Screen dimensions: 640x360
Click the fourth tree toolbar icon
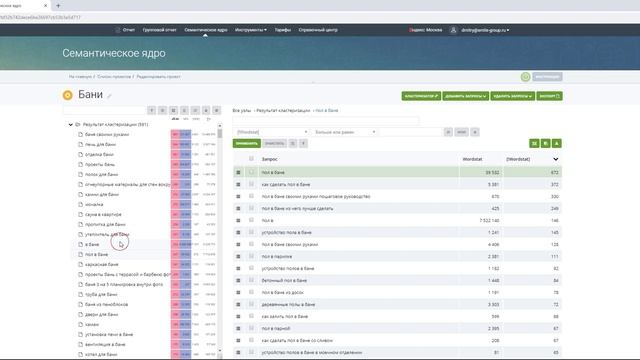click(184, 110)
